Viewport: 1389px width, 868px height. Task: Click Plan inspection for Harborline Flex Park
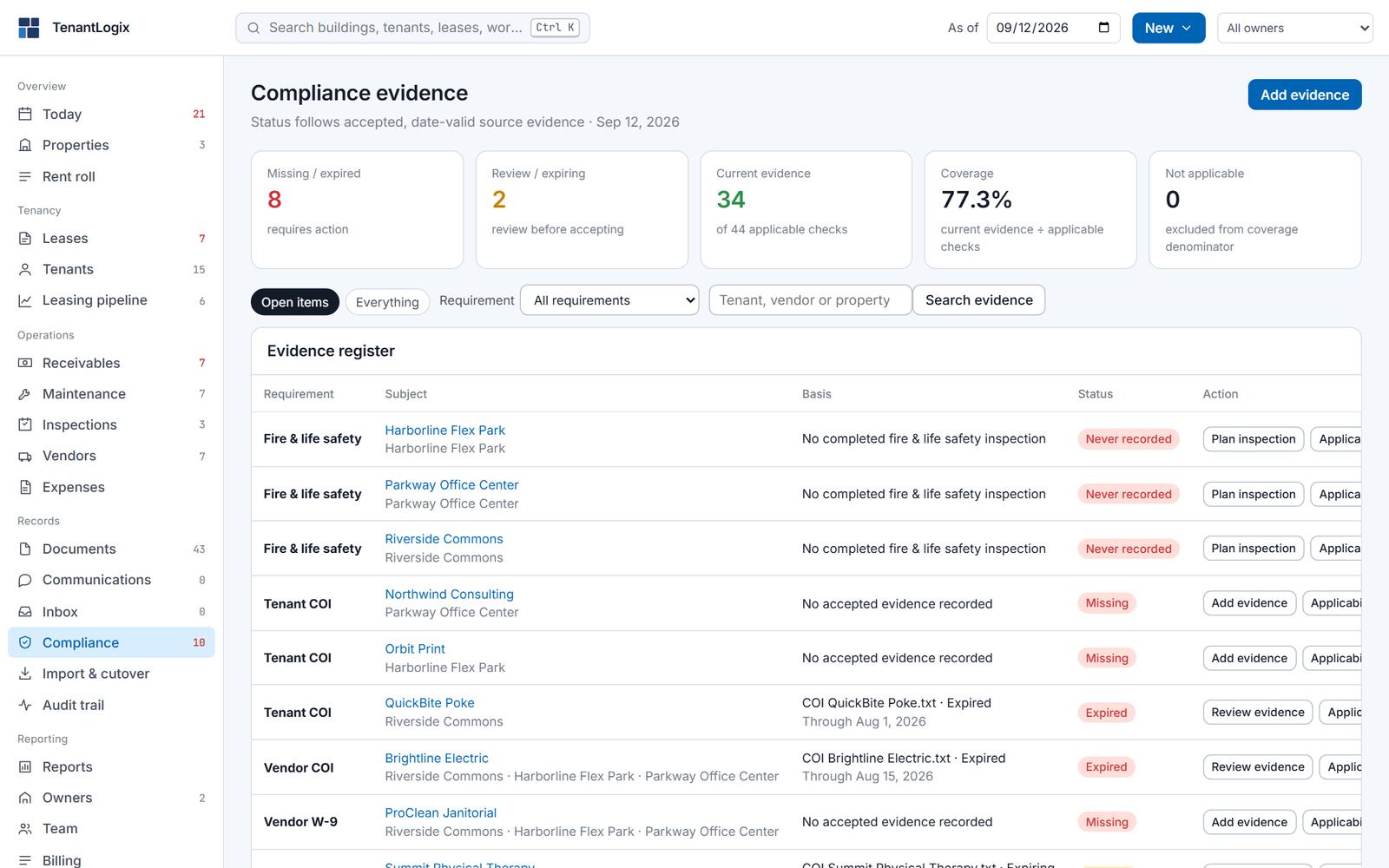pos(1254,439)
